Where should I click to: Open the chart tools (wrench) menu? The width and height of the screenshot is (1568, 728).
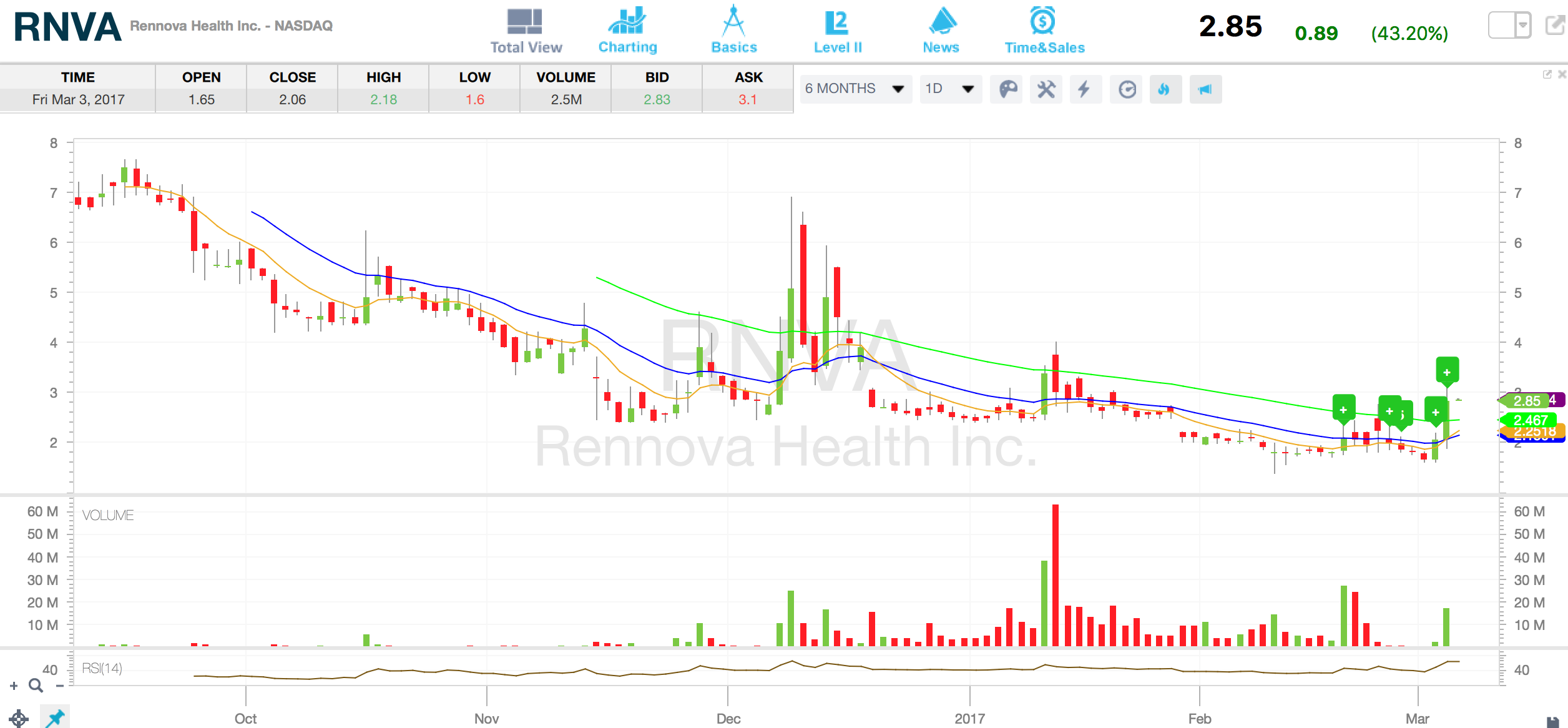(x=1046, y=89)
